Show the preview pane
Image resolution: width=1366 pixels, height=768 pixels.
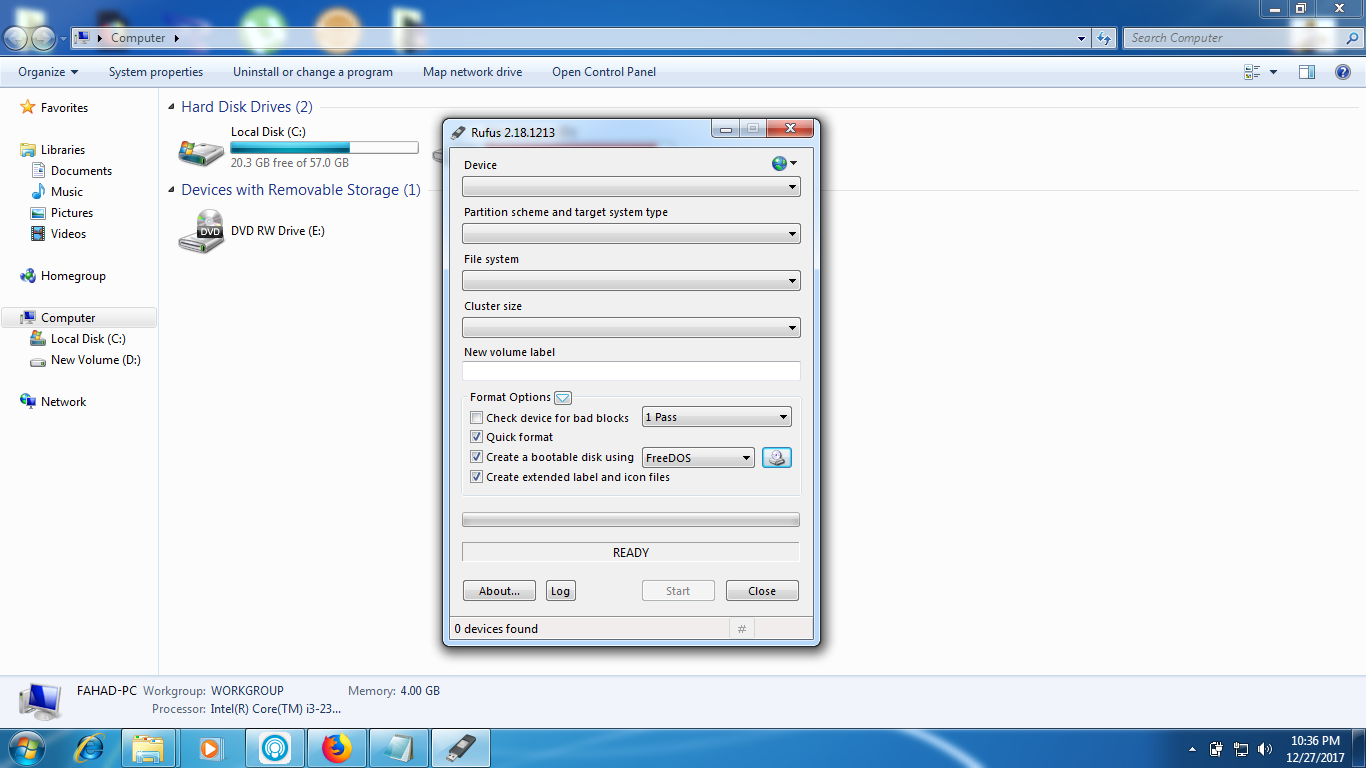(1307, 72)
